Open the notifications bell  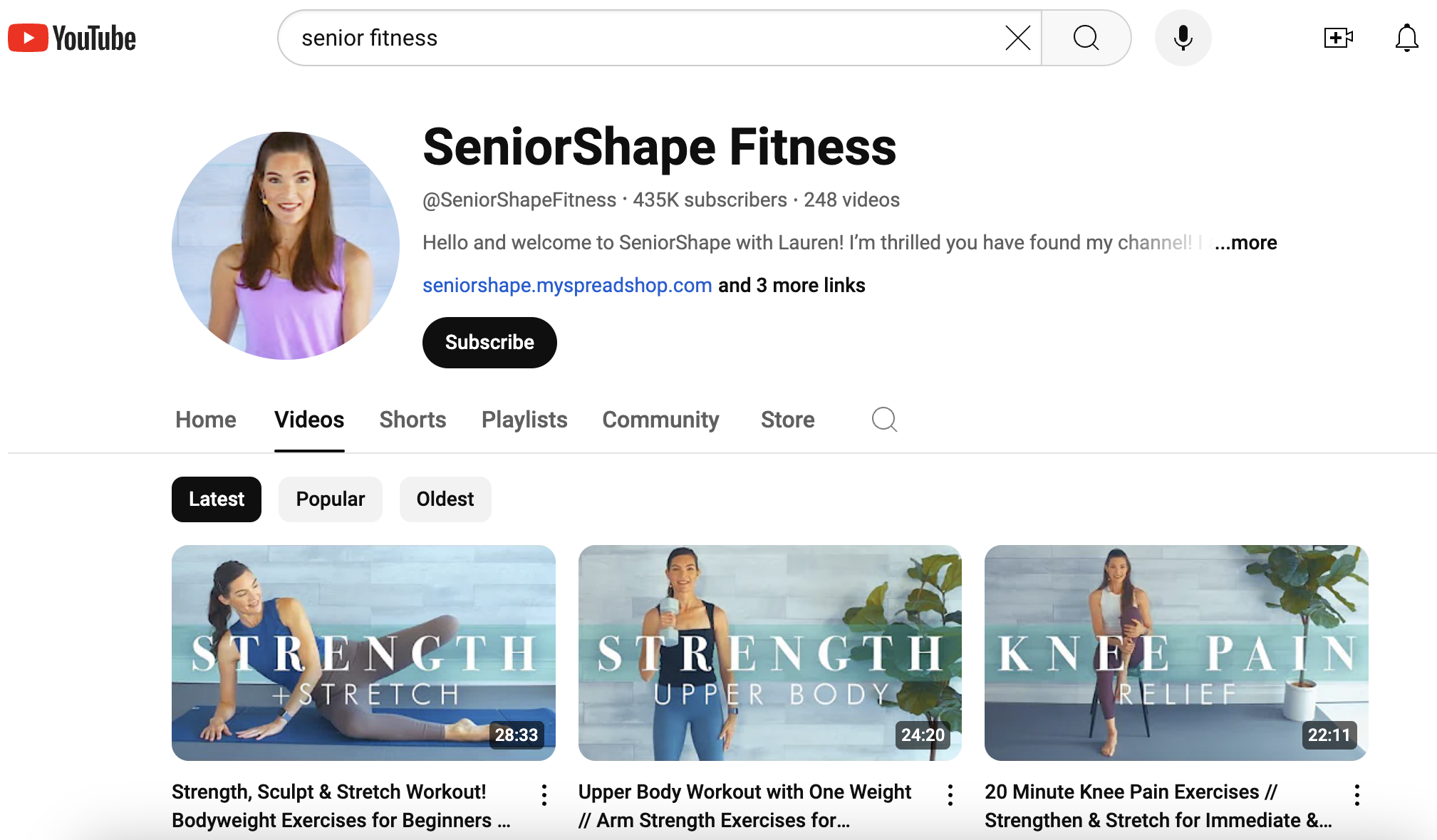pyautogui.click(x=1406, y=38)
